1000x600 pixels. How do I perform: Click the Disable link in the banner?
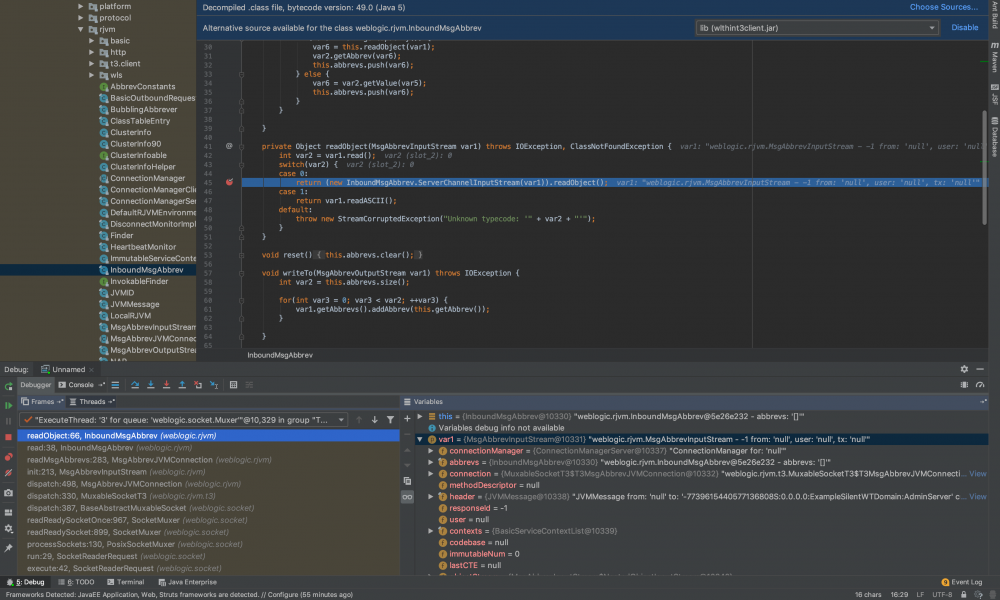coord(964,28)
